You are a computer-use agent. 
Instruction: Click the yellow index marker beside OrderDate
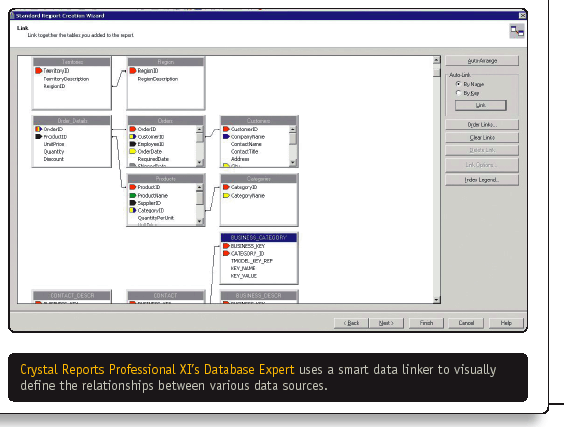coord(133,151)
